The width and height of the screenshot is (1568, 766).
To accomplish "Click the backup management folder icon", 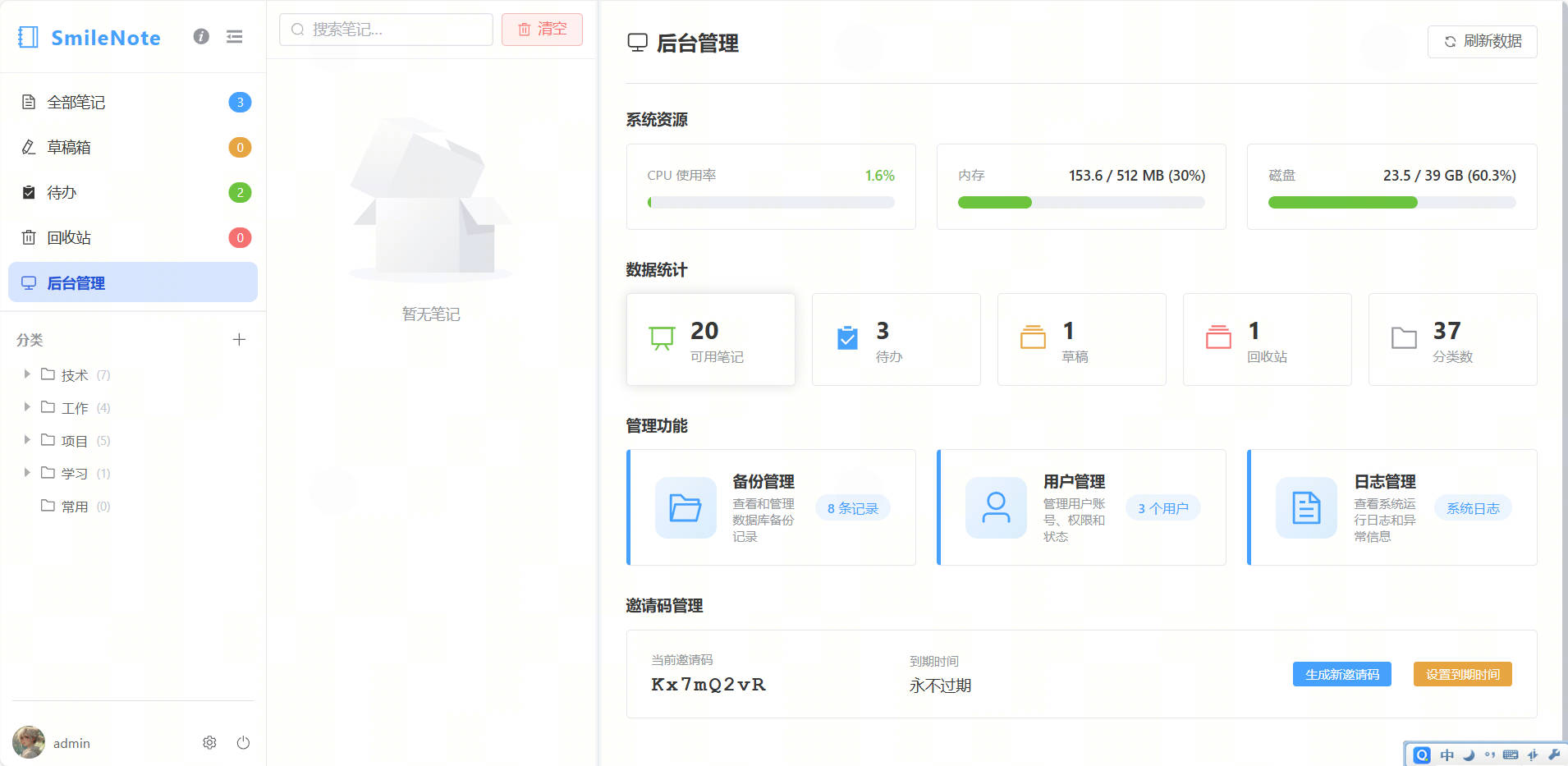I will (x=685, y=507).
